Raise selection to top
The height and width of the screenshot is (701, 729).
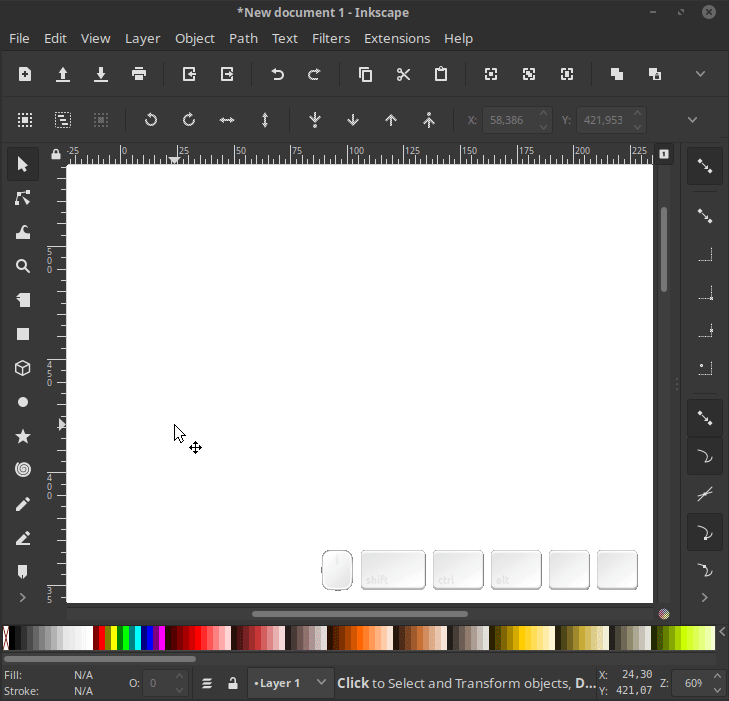(x=429, y=120)
